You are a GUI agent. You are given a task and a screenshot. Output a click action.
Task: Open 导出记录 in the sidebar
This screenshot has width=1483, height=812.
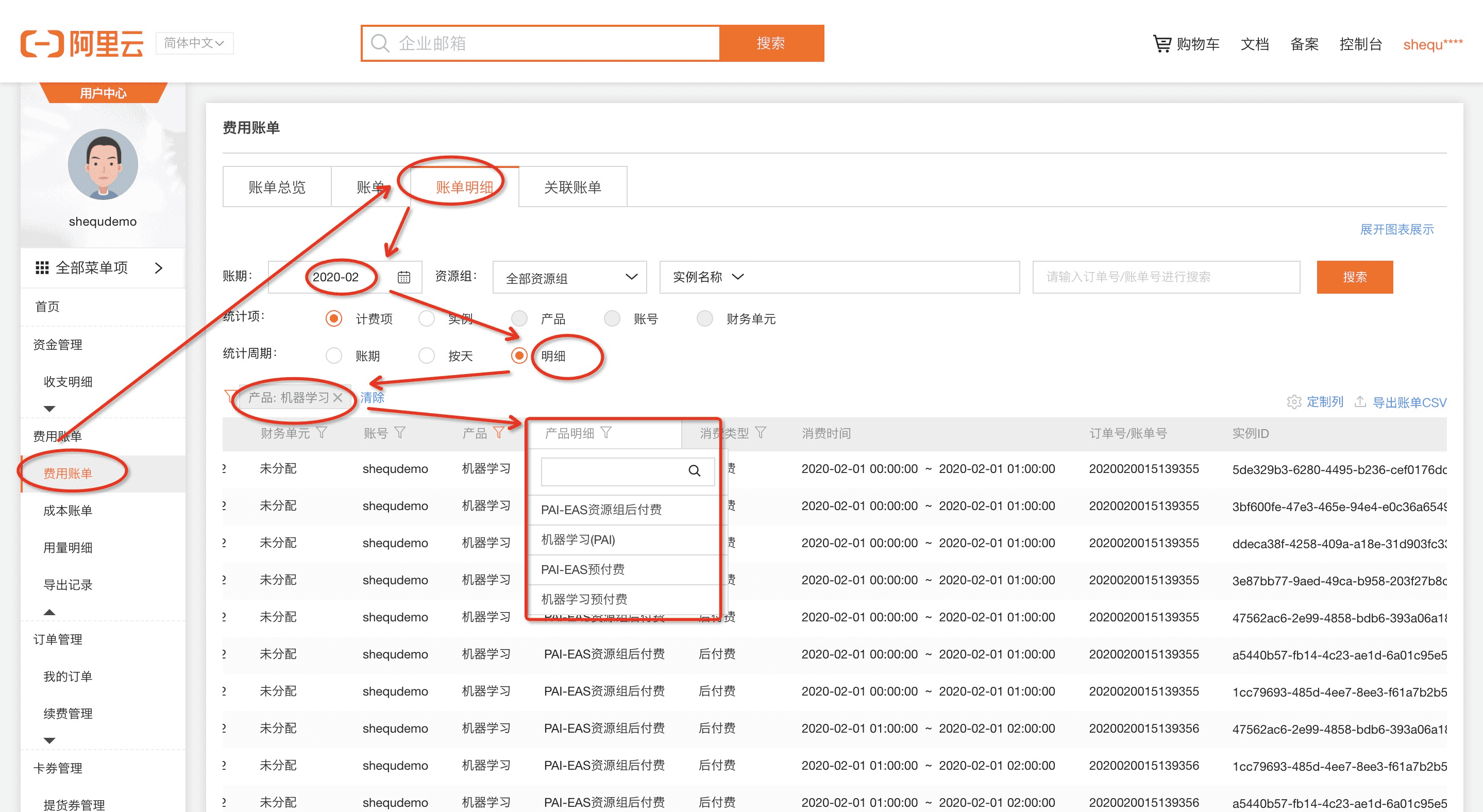coord(68,585)
